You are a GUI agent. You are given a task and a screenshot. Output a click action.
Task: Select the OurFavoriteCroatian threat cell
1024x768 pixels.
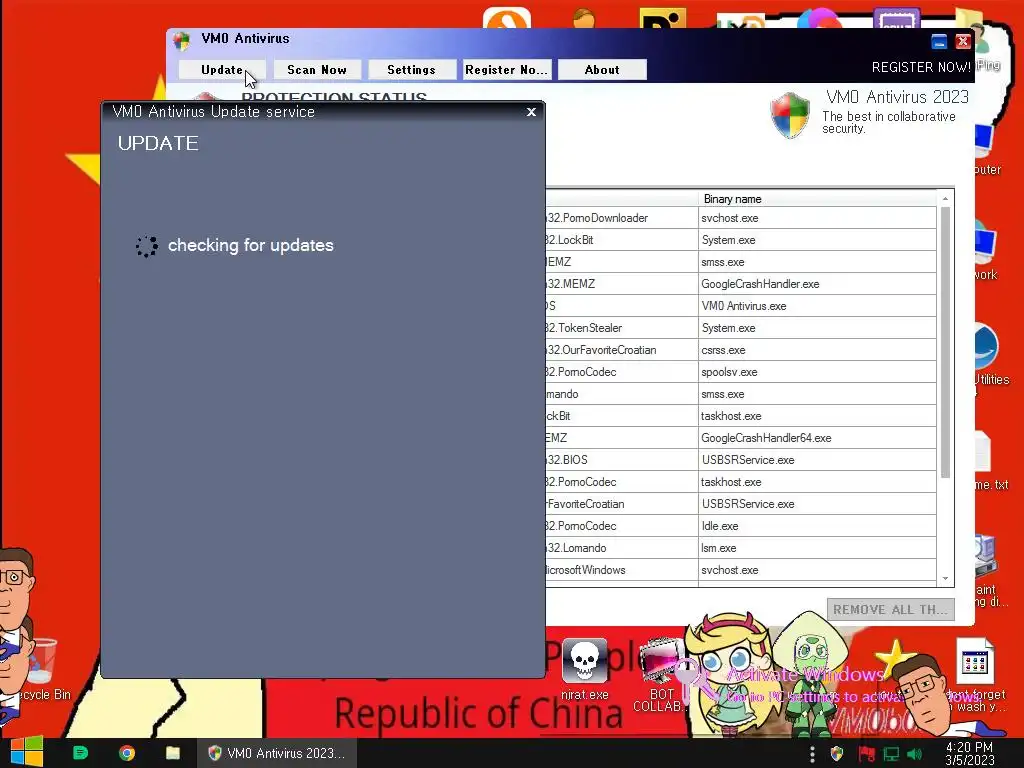[622, 350]
